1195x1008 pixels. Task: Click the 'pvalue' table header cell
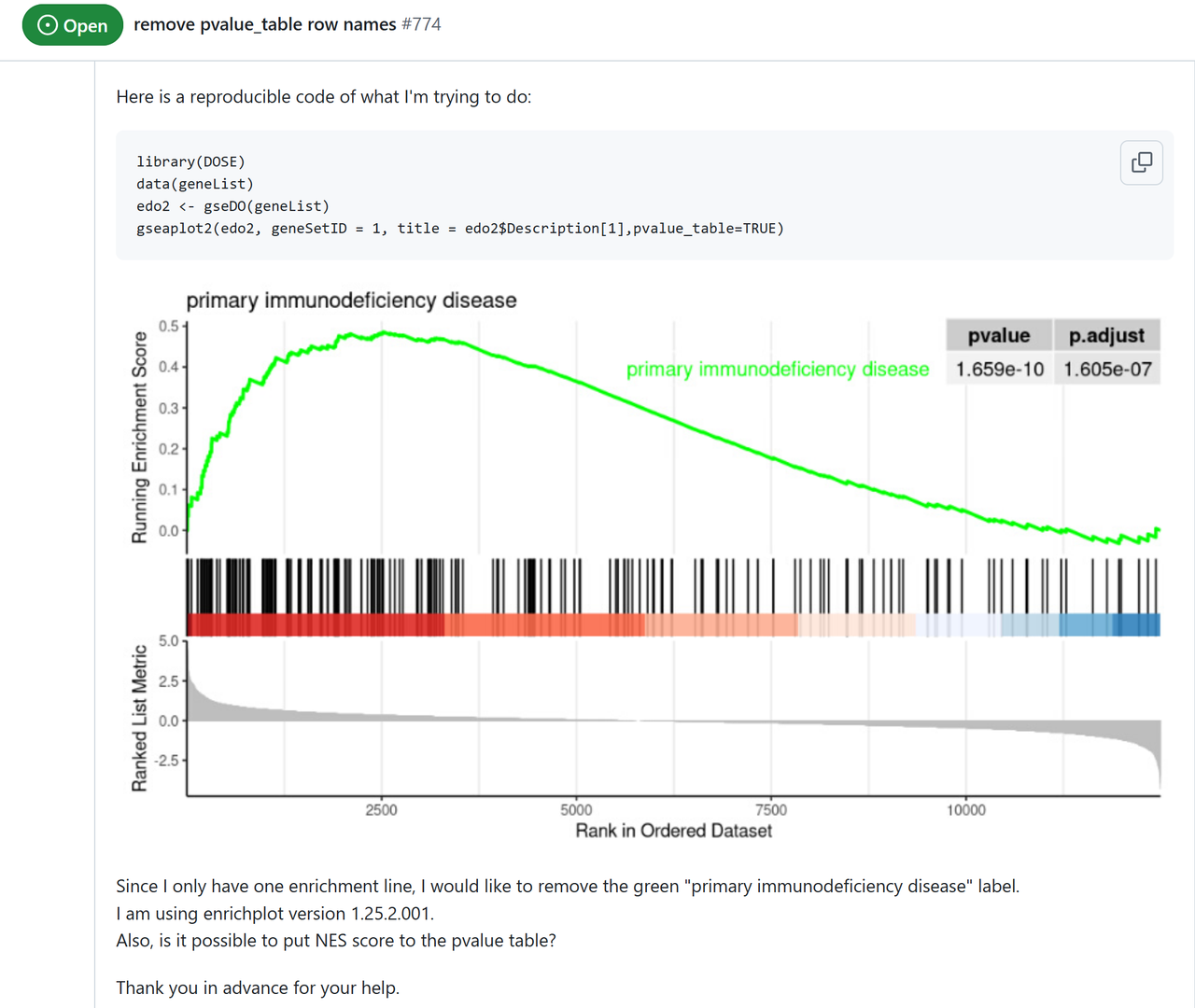[x=998, y=335]
